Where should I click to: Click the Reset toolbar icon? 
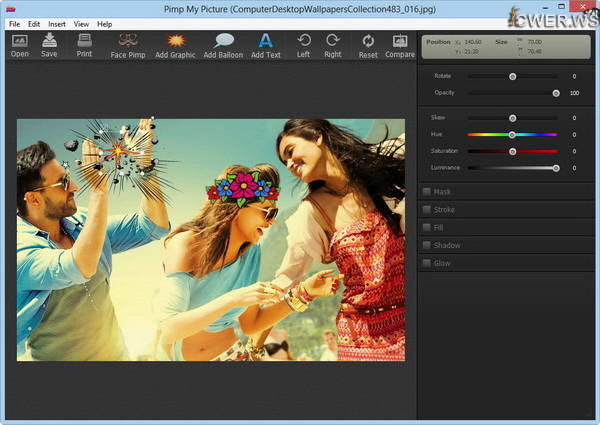click(x=368, y=42)
